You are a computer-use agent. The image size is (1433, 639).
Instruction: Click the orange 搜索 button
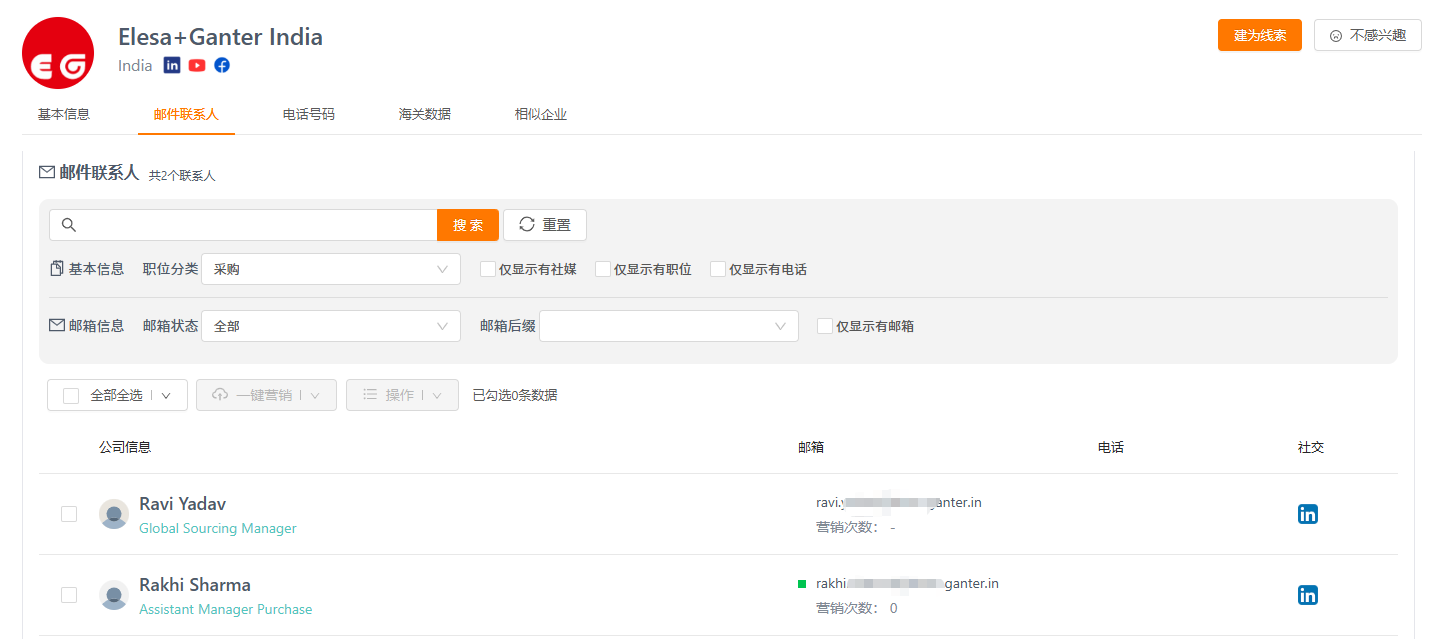(x=468, y=225)
